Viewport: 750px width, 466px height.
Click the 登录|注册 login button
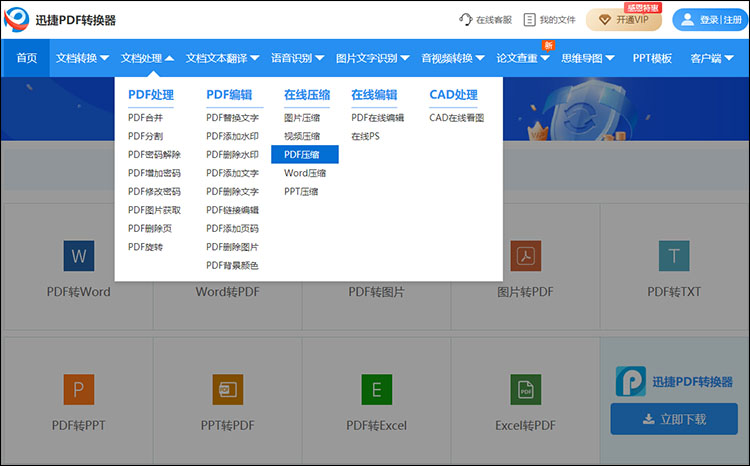coord(710,20)
